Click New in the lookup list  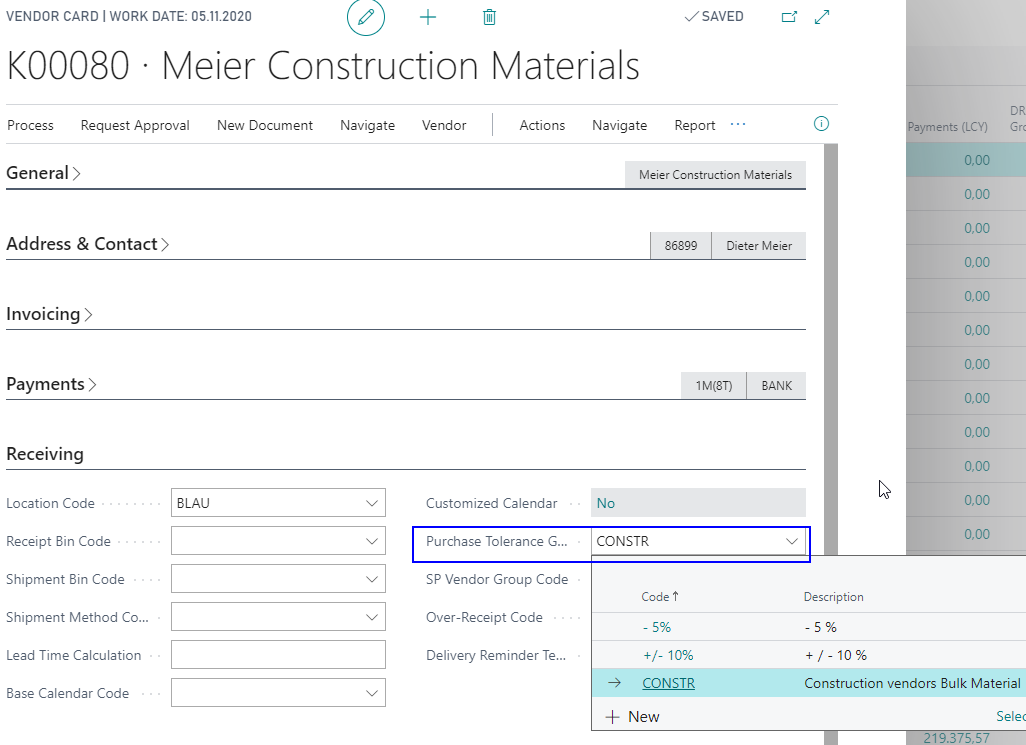[x=643, y=717]
